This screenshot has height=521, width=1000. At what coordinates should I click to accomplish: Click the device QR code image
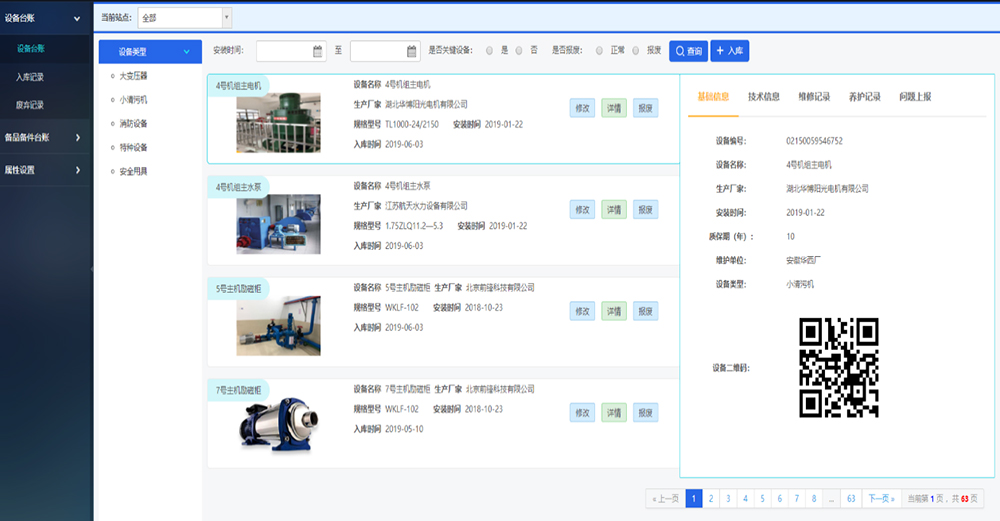click(838, 367)
